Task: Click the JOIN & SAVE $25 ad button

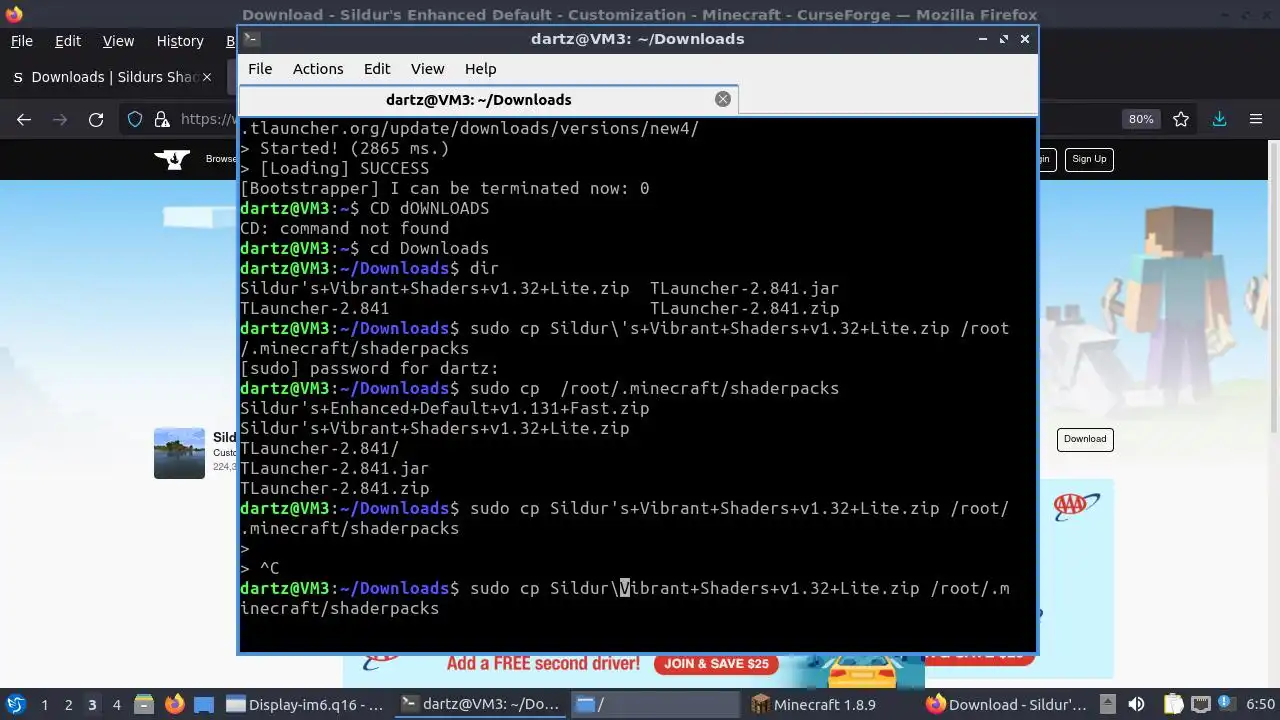Action: tap(717, 663)
